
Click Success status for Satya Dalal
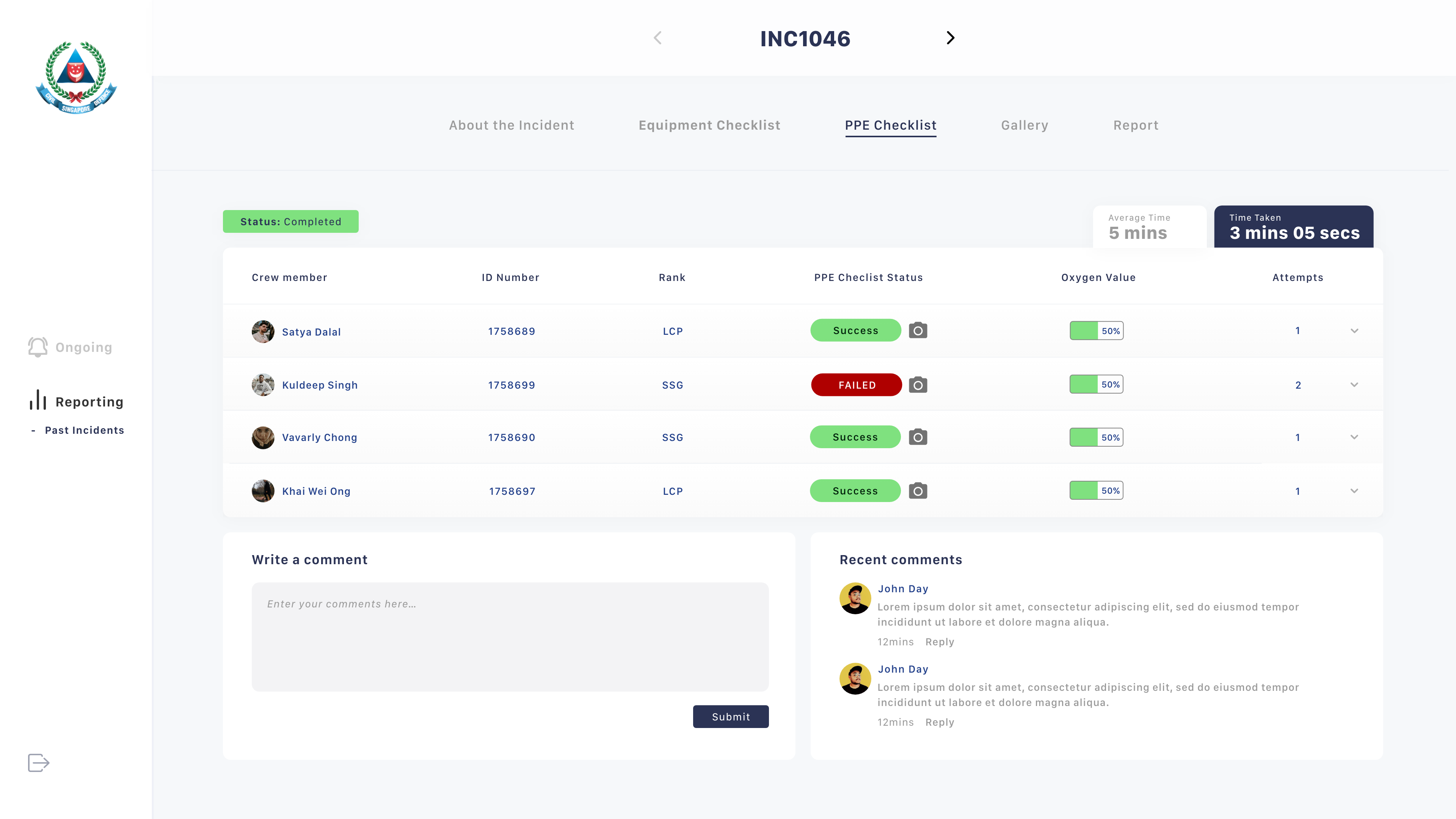tap(856, 331)
